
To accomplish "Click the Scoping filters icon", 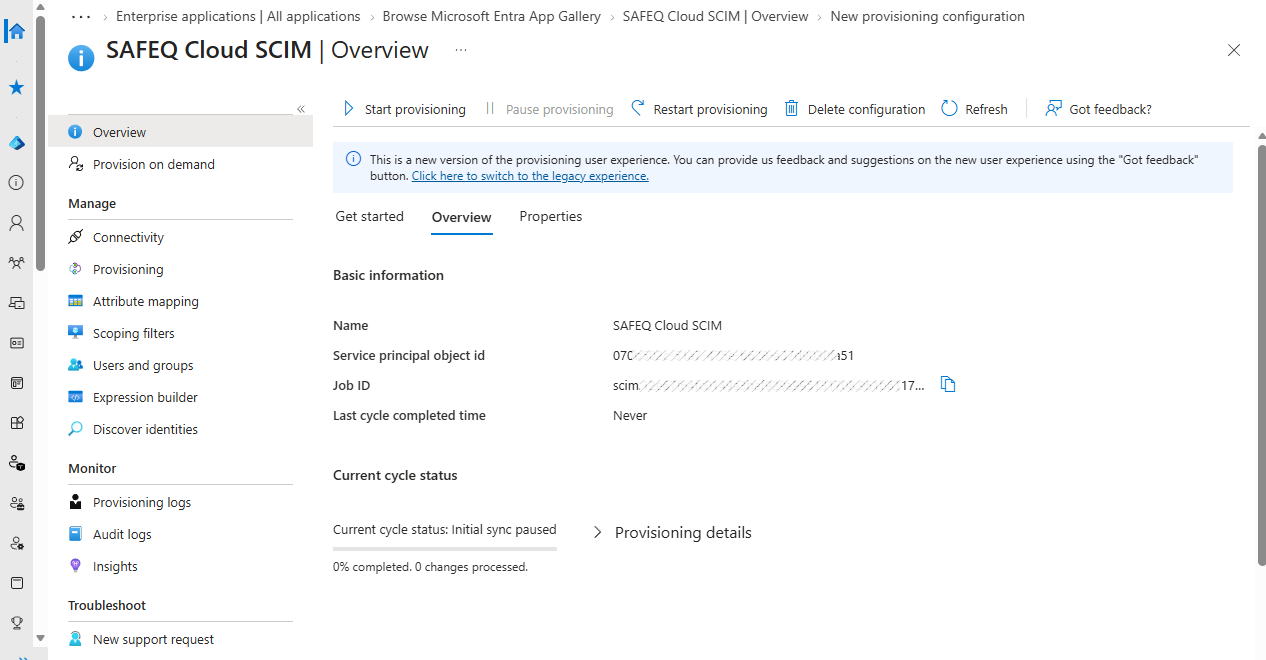I will coord(76,333).
